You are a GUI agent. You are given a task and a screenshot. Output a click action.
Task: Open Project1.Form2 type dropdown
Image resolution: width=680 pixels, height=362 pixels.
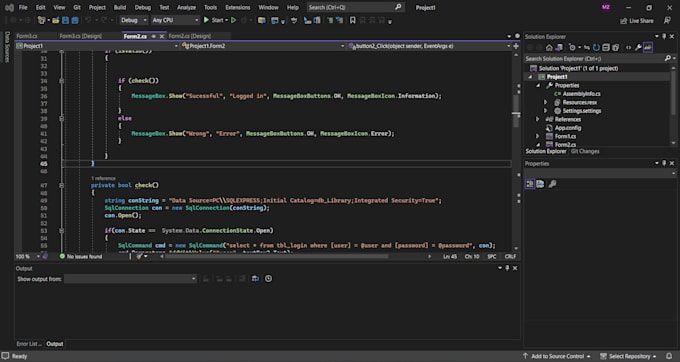(263, 46)
